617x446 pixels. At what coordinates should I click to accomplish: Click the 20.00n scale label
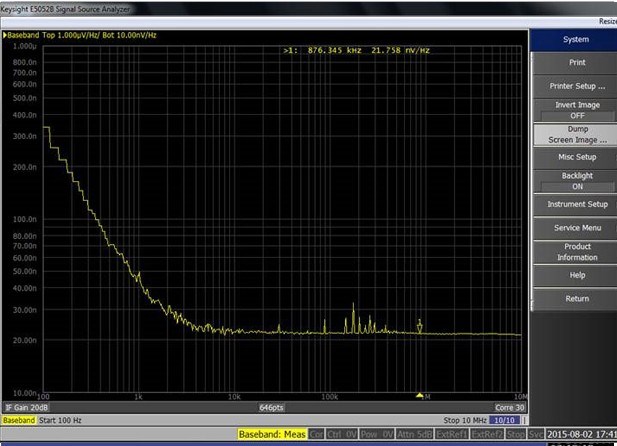coord(25,340)
